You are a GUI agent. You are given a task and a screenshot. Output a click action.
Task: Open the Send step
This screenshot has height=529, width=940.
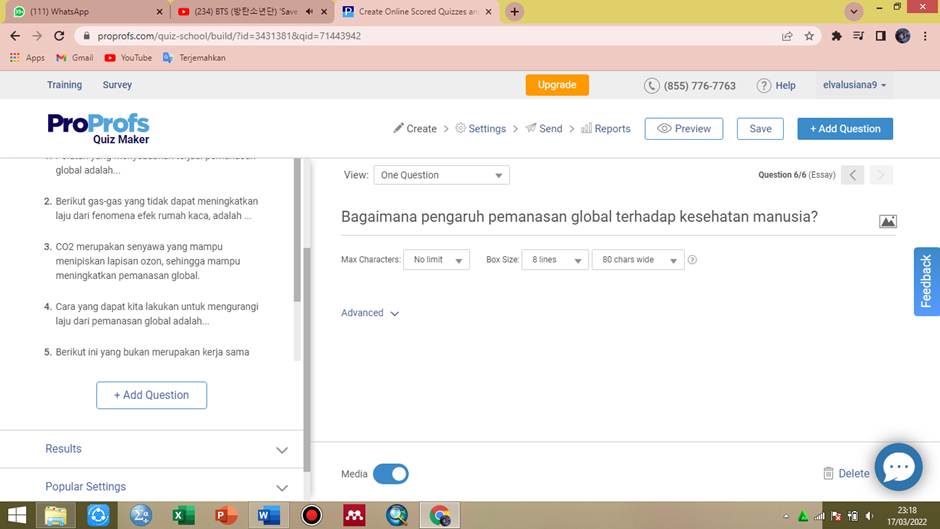coord(544,128)
